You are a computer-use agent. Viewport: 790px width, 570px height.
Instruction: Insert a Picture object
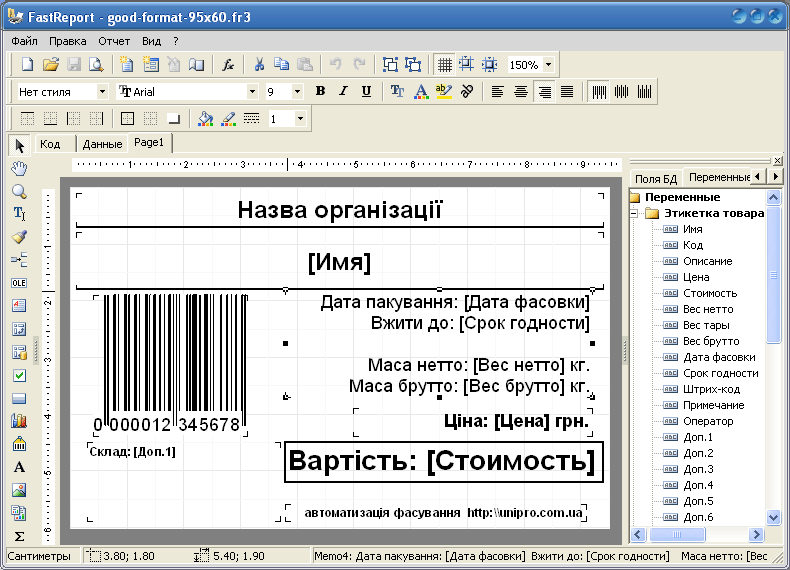tap(19, 490)
